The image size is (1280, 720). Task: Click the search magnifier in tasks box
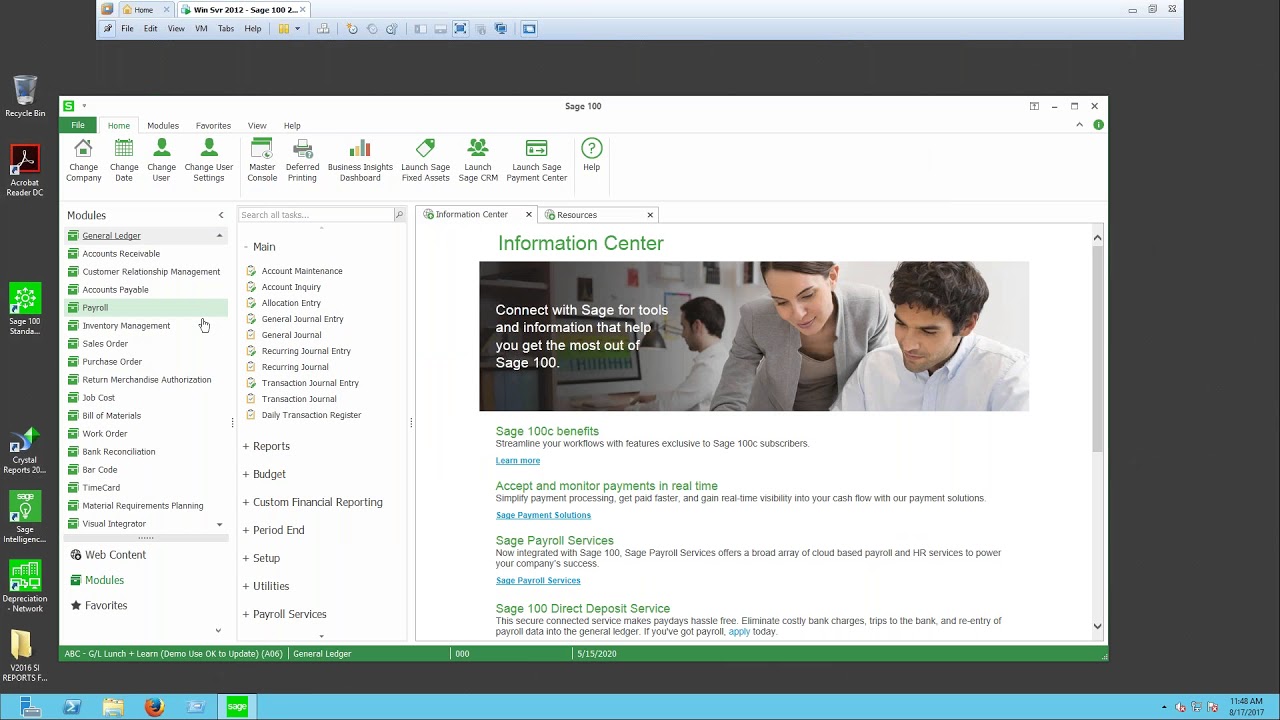pos(399,215)
